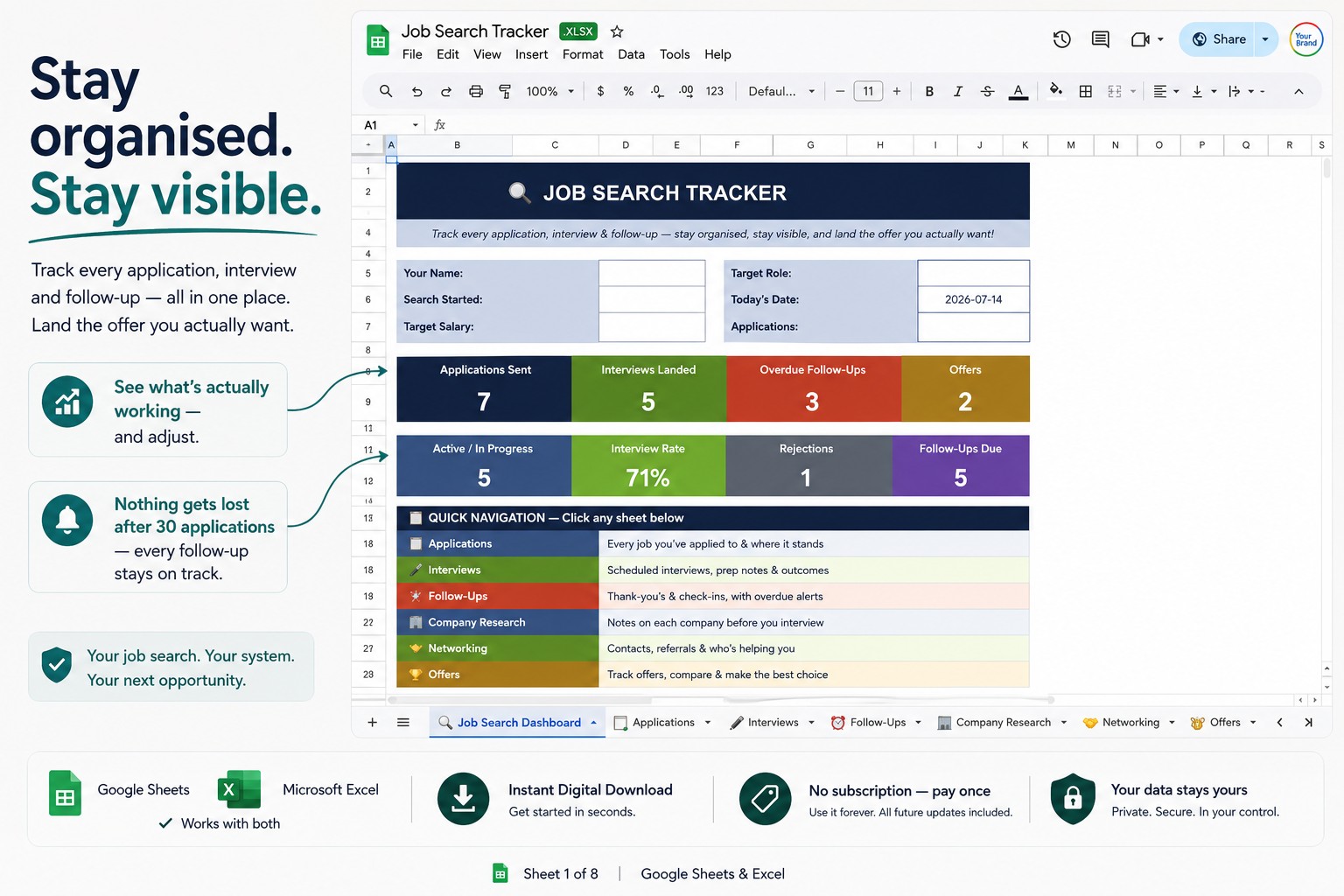Toggle bold formatting

click(x=929, y=91)
